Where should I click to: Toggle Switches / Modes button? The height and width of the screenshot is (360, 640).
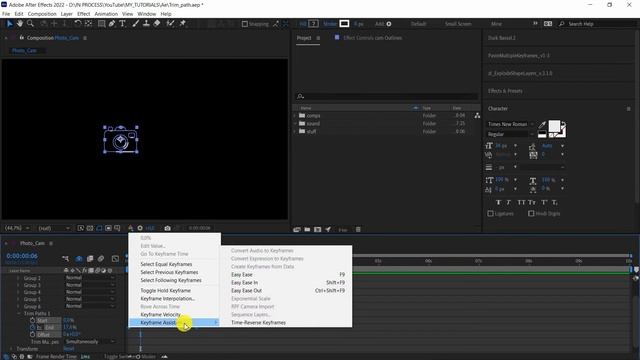click(x=129, y=357)
